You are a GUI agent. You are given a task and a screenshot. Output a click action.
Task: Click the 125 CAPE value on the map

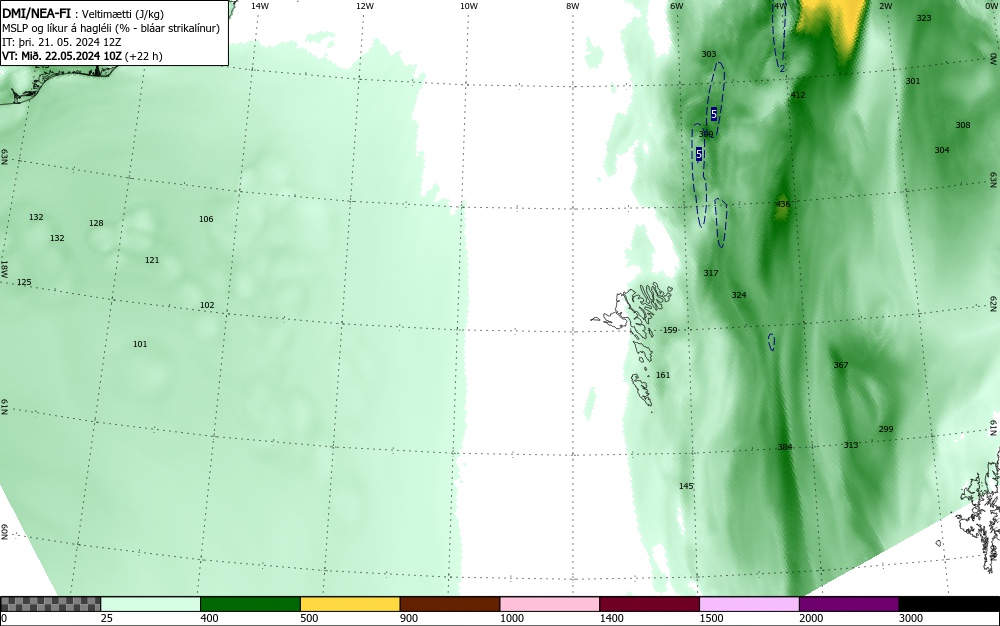click(24, 282)
